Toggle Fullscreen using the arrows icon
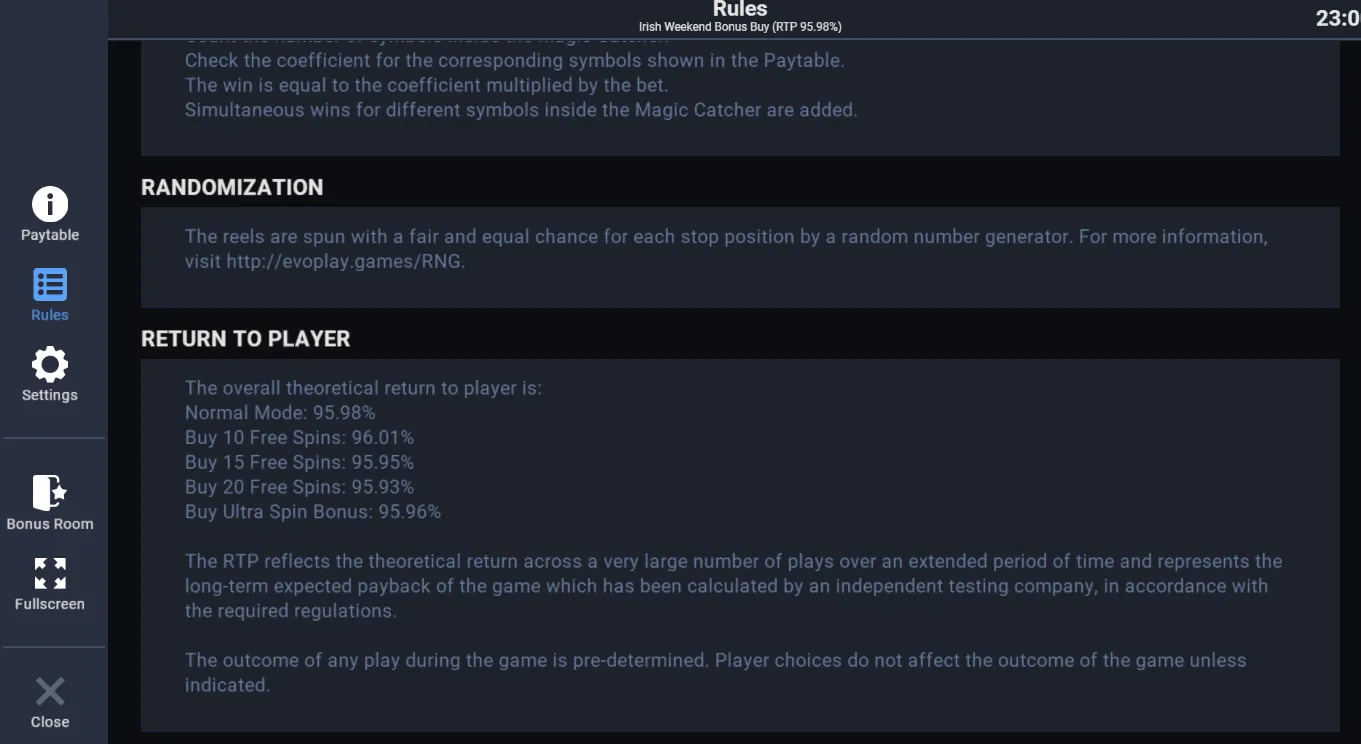 pyautogui.click(x=50, y=574)
